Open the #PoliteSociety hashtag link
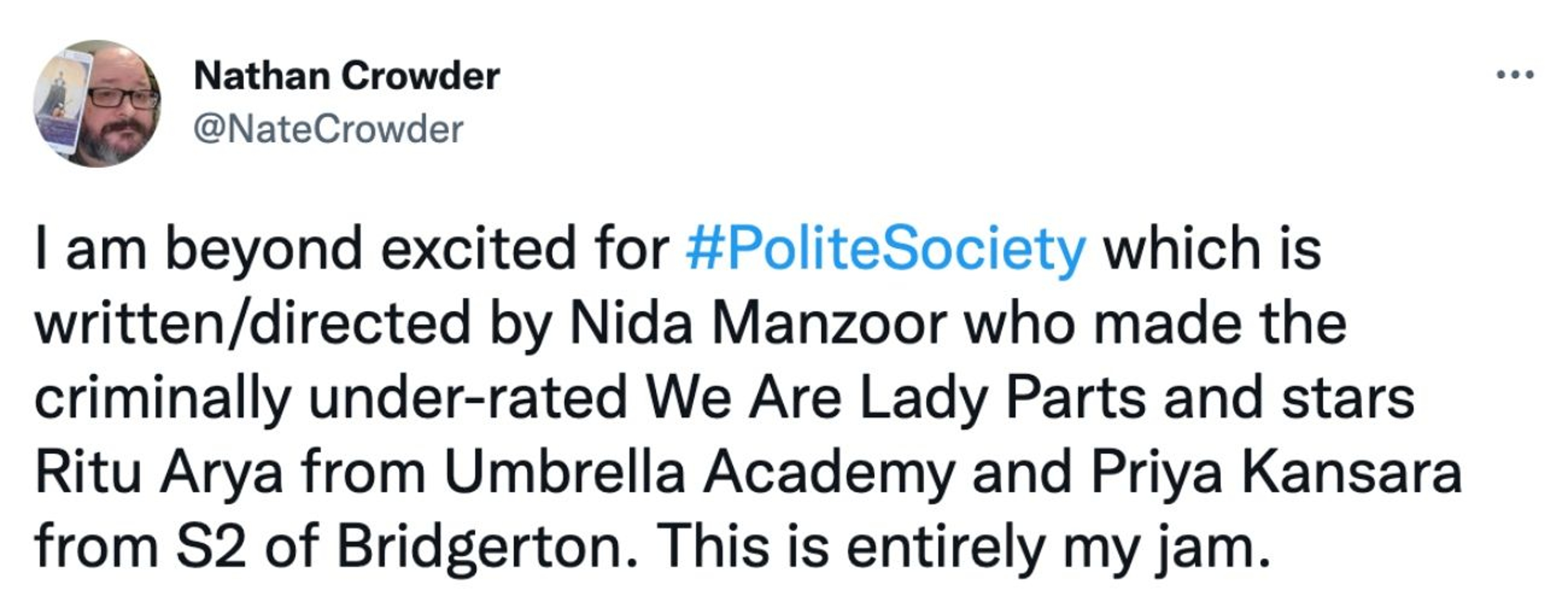The image size is (1568, 596). 886,249
